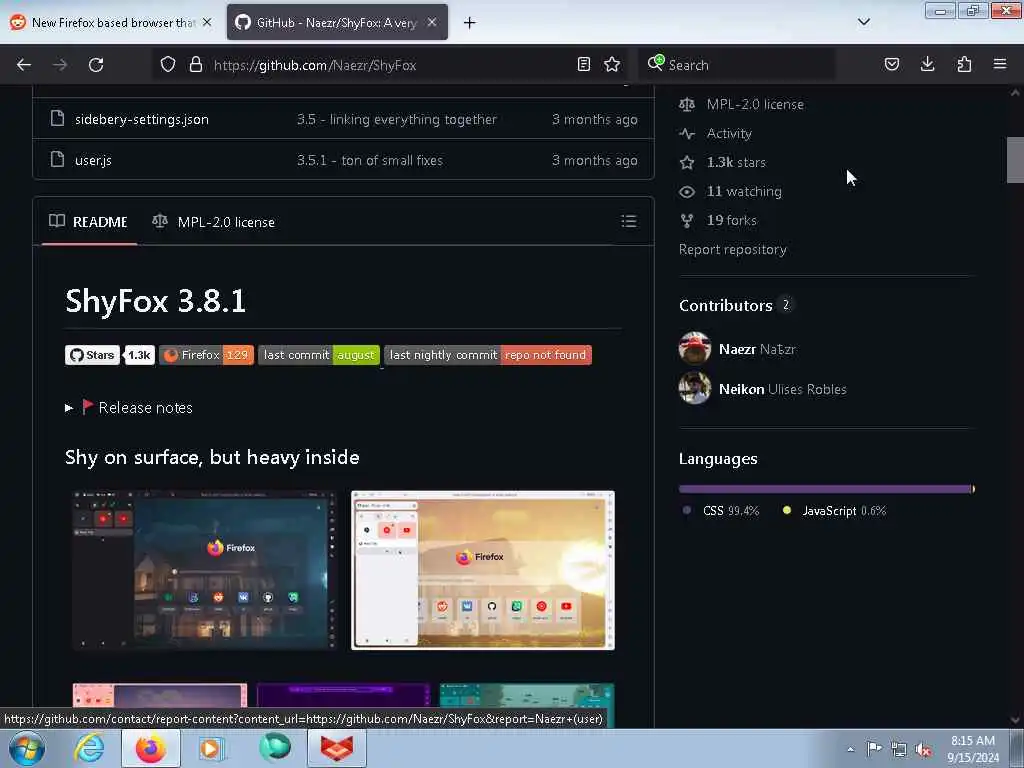Screen dimensions: 1024x768
Task: Click the Action Center flag tray icon
Action: click(x=874, y=749)
